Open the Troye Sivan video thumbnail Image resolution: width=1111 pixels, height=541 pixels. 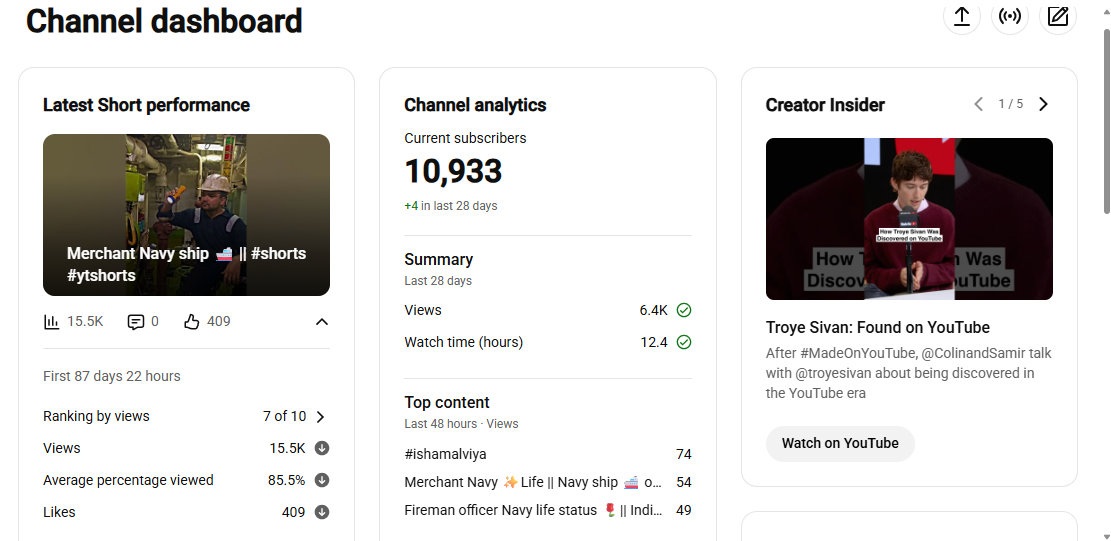[x=909, y=219]
